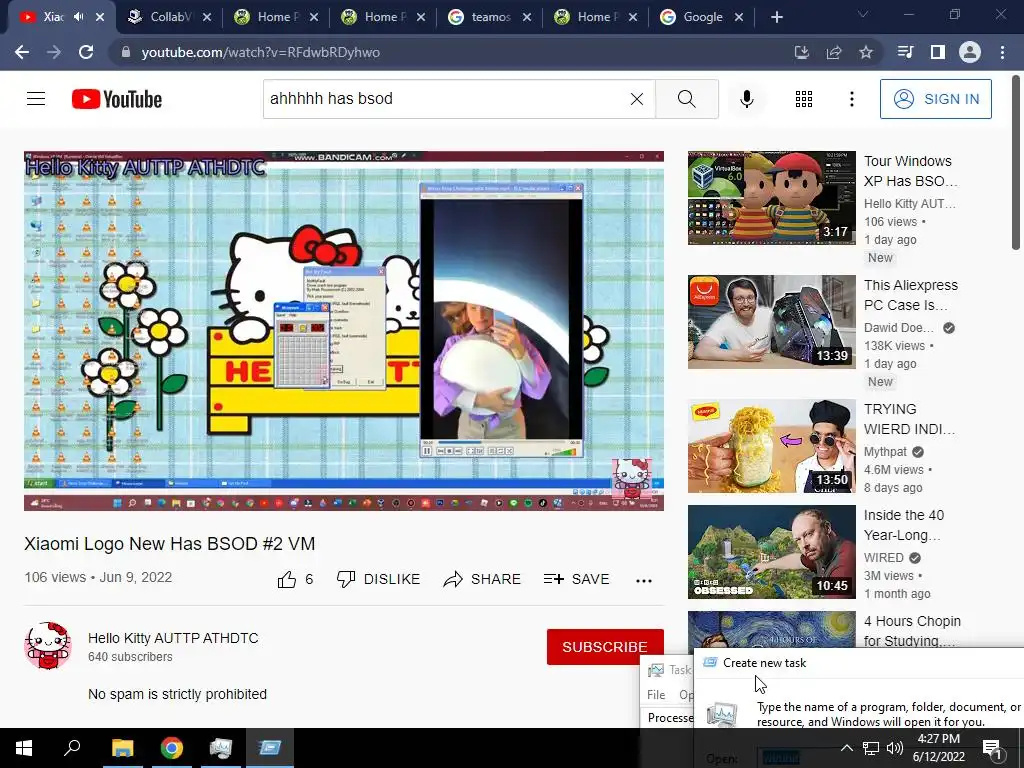Open the Create new task taskbar icon

click(270, 748)
